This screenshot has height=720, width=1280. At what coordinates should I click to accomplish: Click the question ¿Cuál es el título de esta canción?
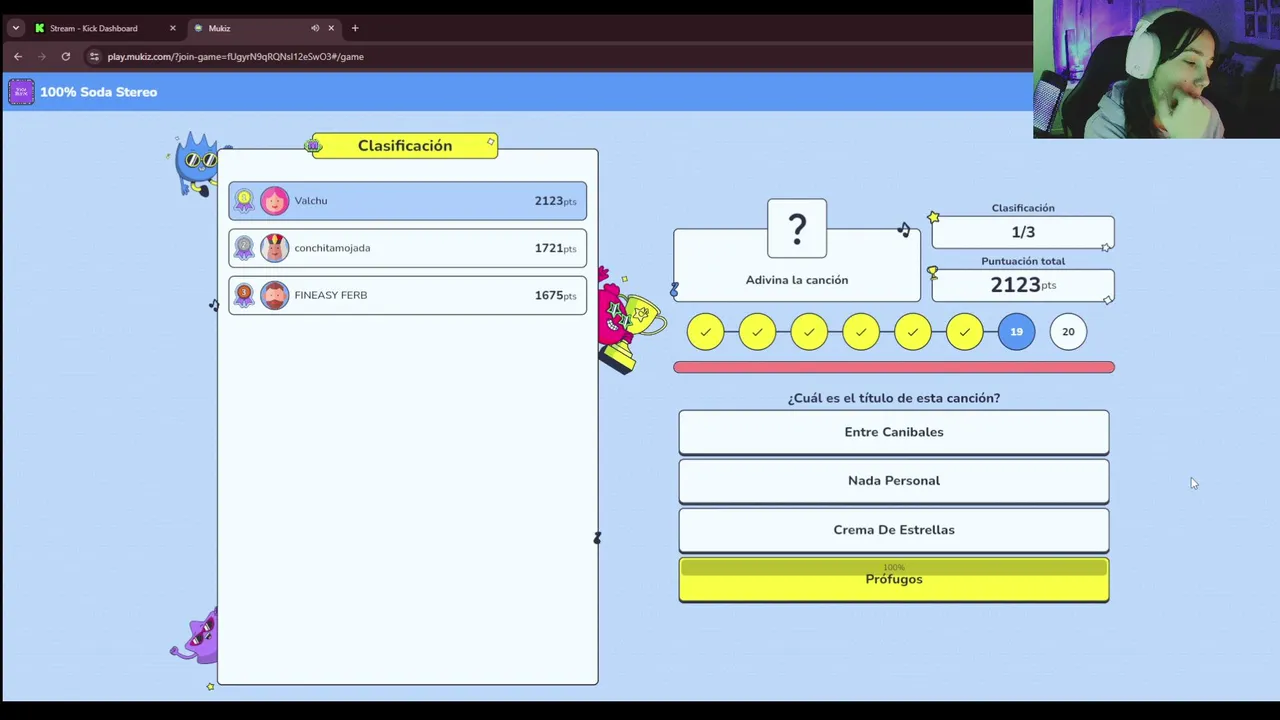tap(894, 398)
